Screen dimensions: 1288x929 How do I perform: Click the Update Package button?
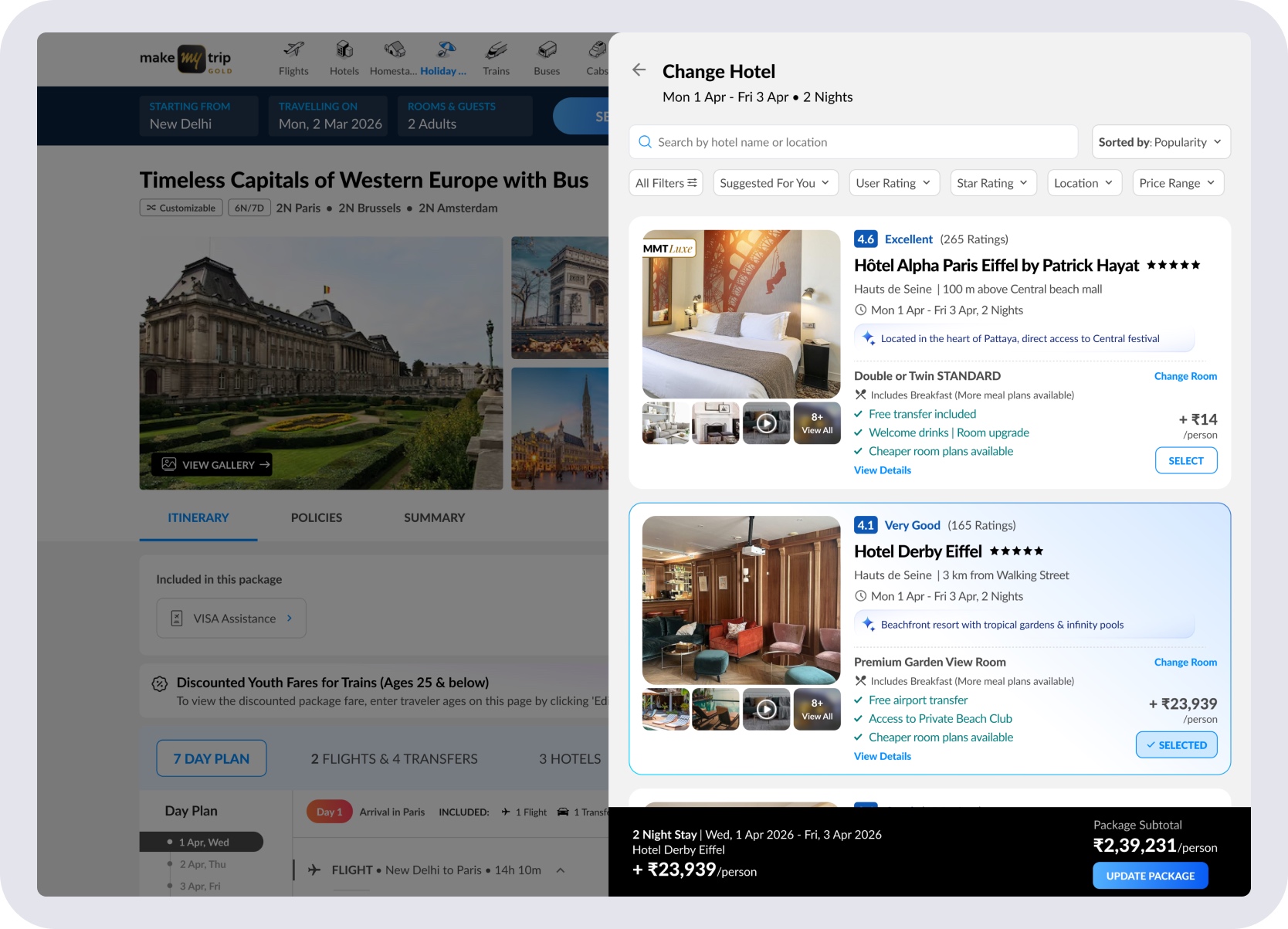coord(1151,876)
